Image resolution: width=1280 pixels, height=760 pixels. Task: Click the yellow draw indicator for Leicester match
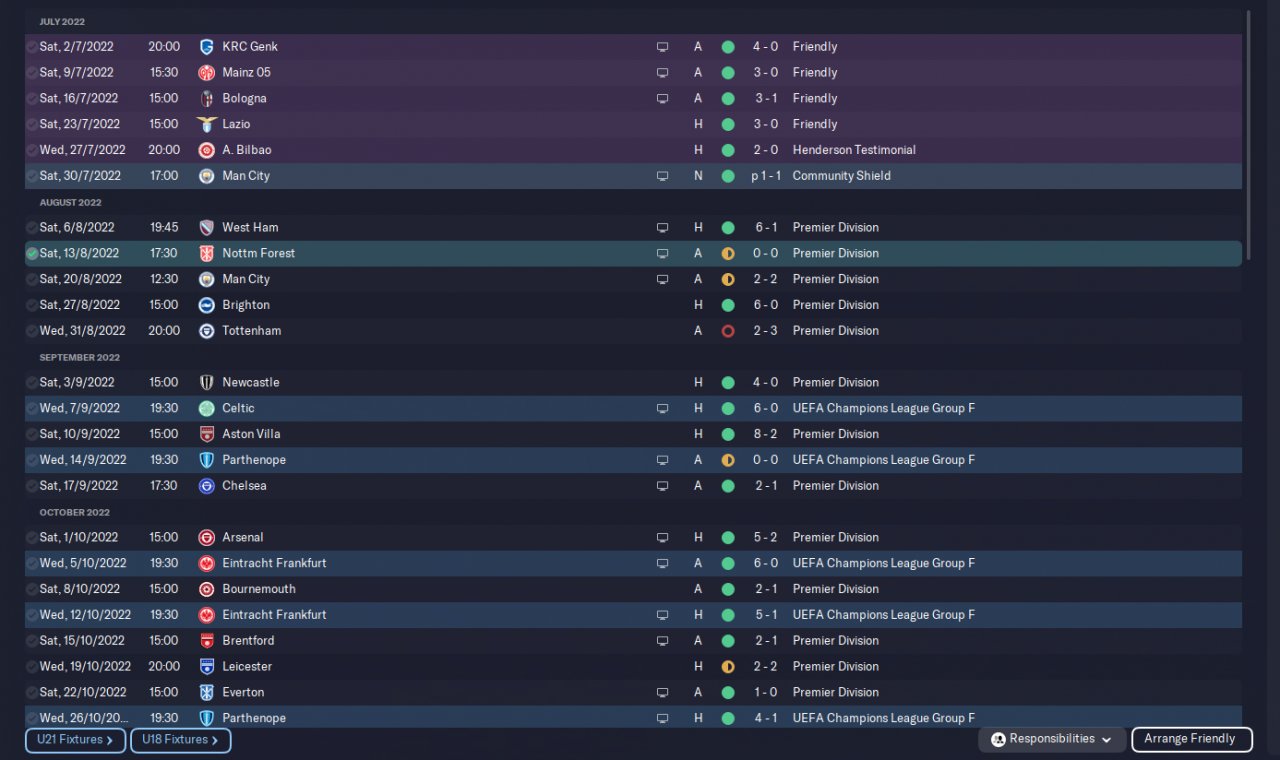[728, 667]
